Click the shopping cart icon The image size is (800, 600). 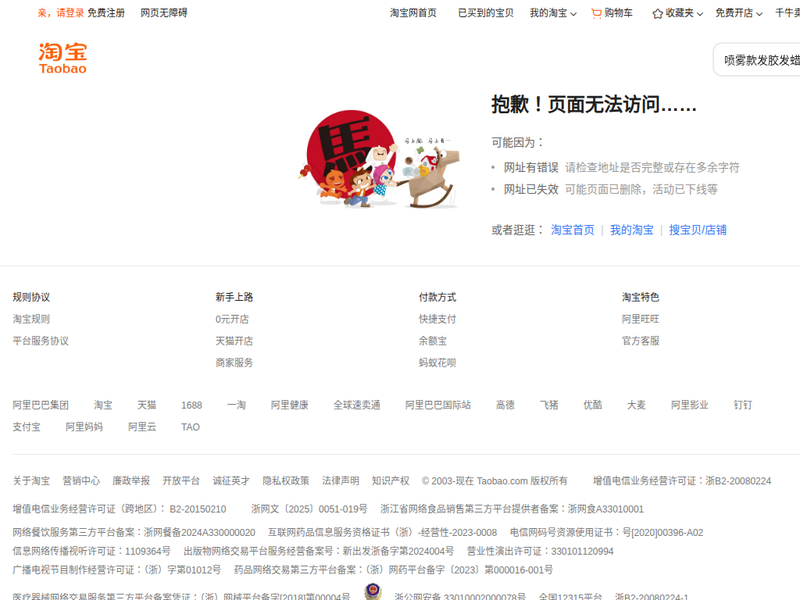596,14
